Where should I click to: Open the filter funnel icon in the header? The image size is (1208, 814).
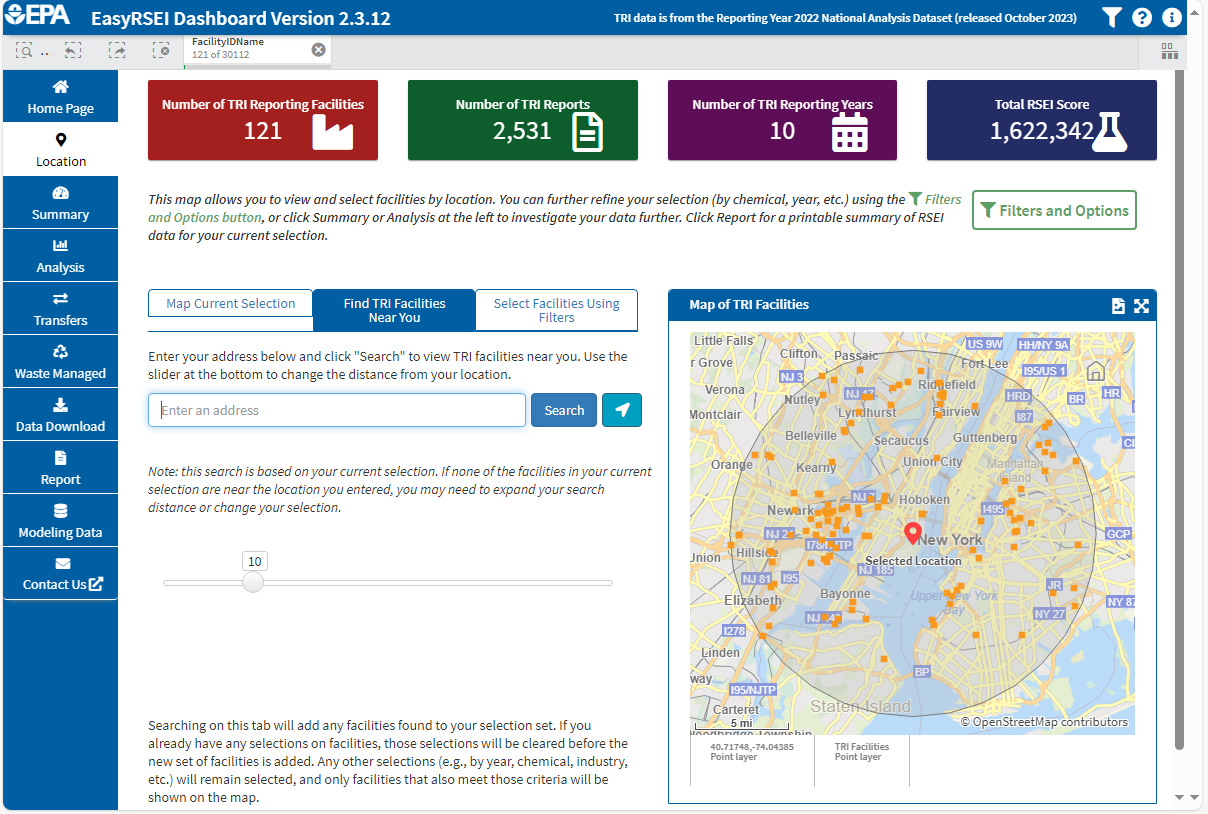point(1111,17)
